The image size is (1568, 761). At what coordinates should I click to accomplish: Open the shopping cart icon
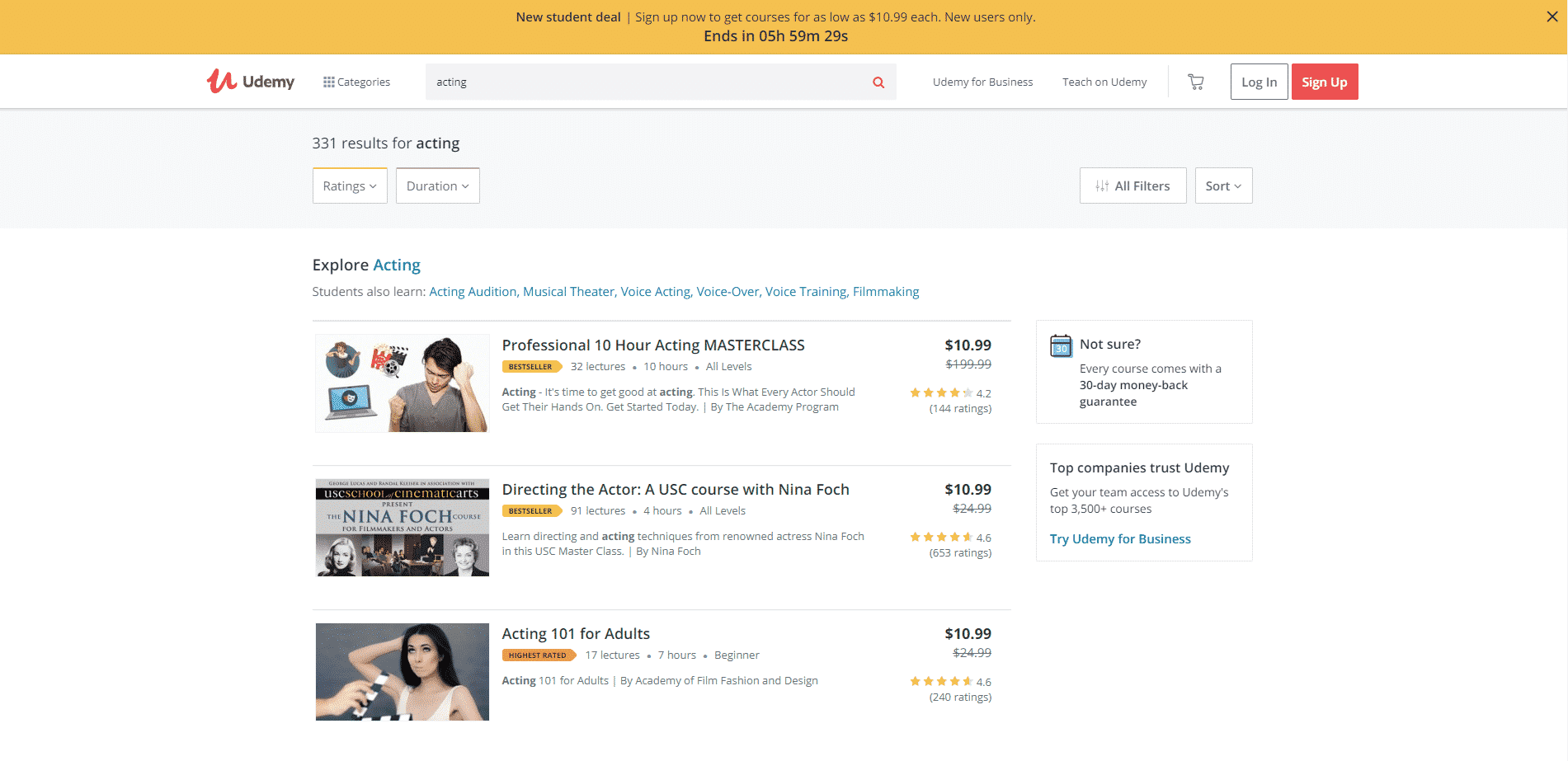tap(1196, 82)
